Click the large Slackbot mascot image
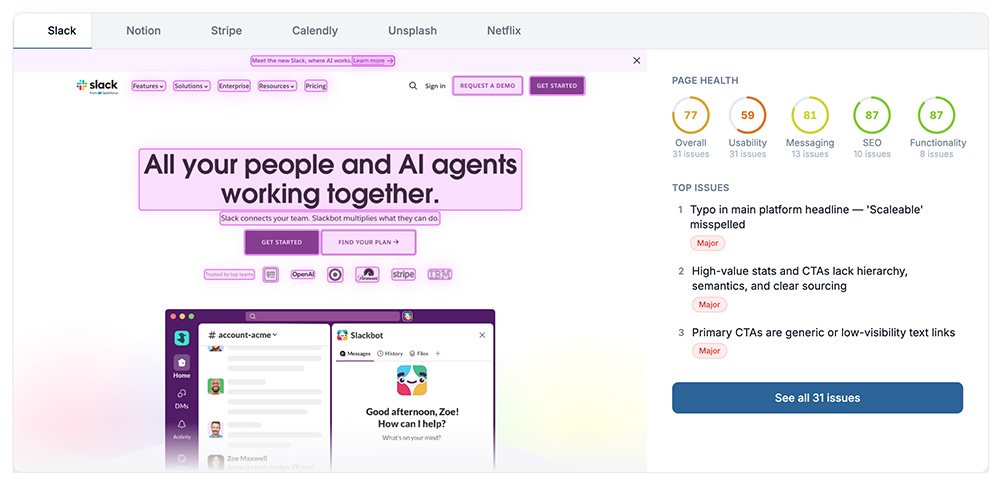 click(412, 381)
